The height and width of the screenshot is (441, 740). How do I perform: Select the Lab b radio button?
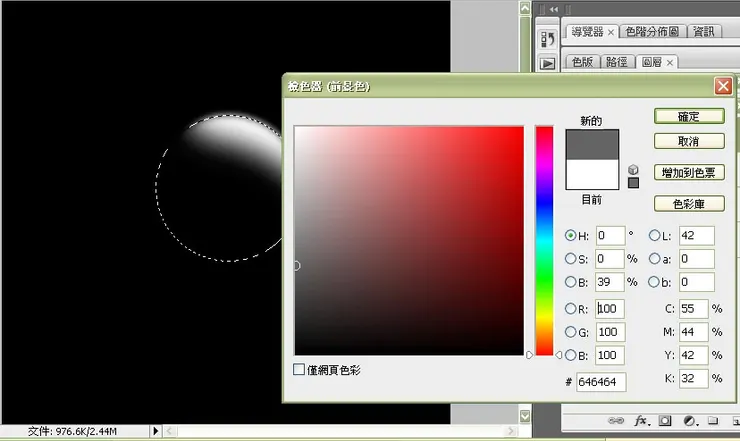pyautogui.click(x=654, y=282)
